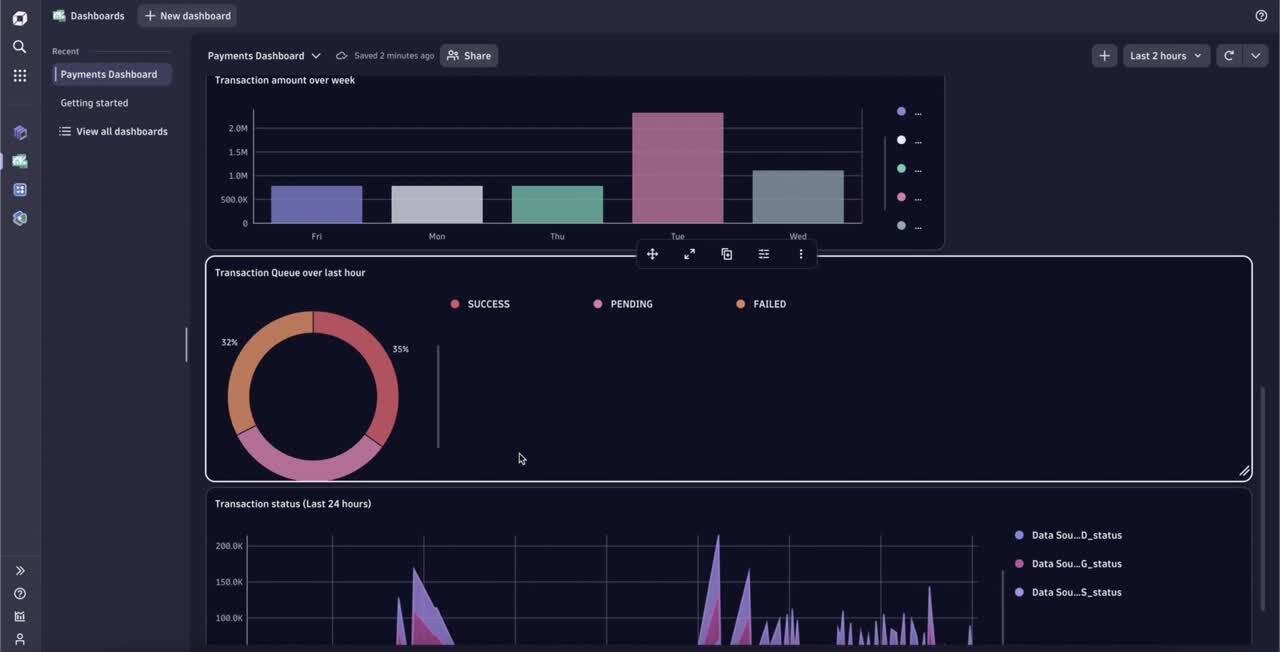Open Getting started in the sidebar

(94, 103)
